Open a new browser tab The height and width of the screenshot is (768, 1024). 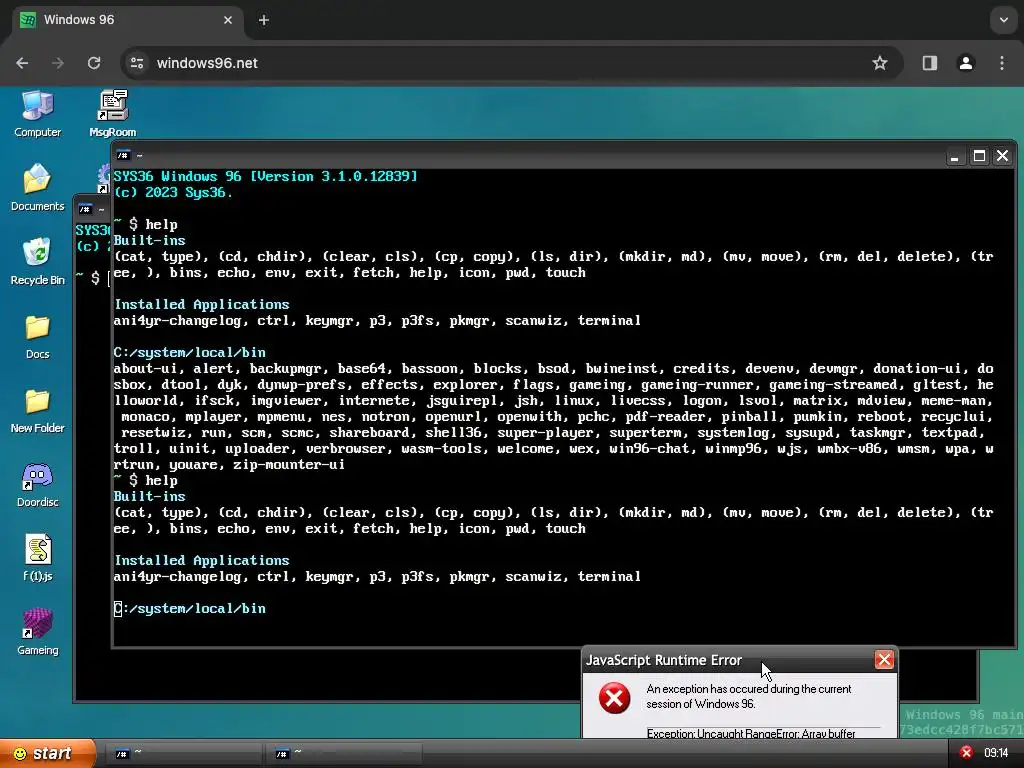(264, 20)
